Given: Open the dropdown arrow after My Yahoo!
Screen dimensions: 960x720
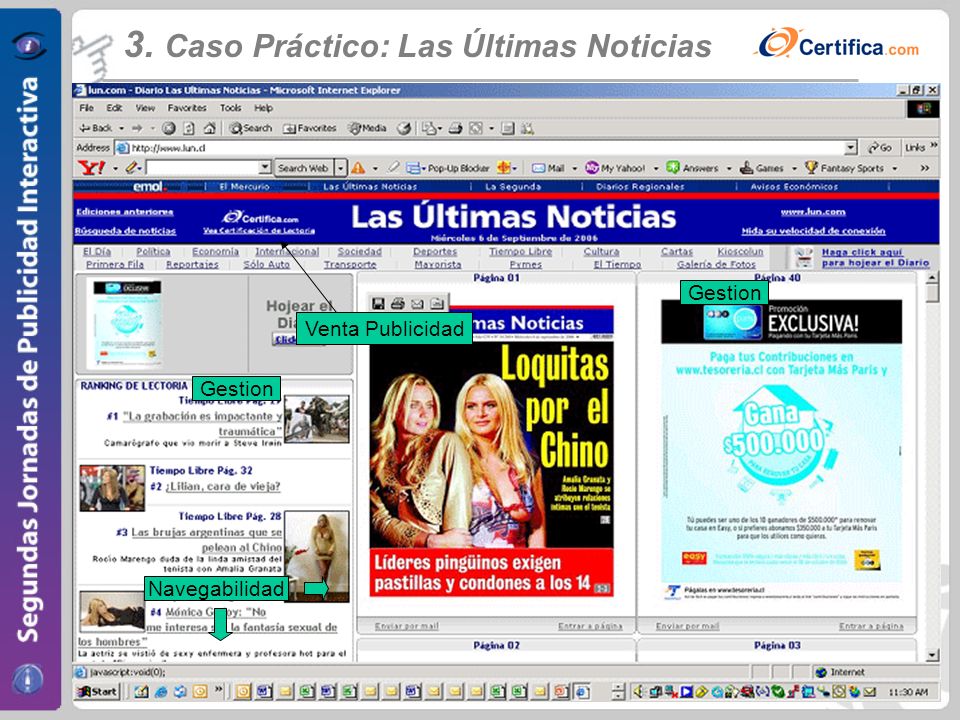Looking at the screenshot, I should pos(655,168).
